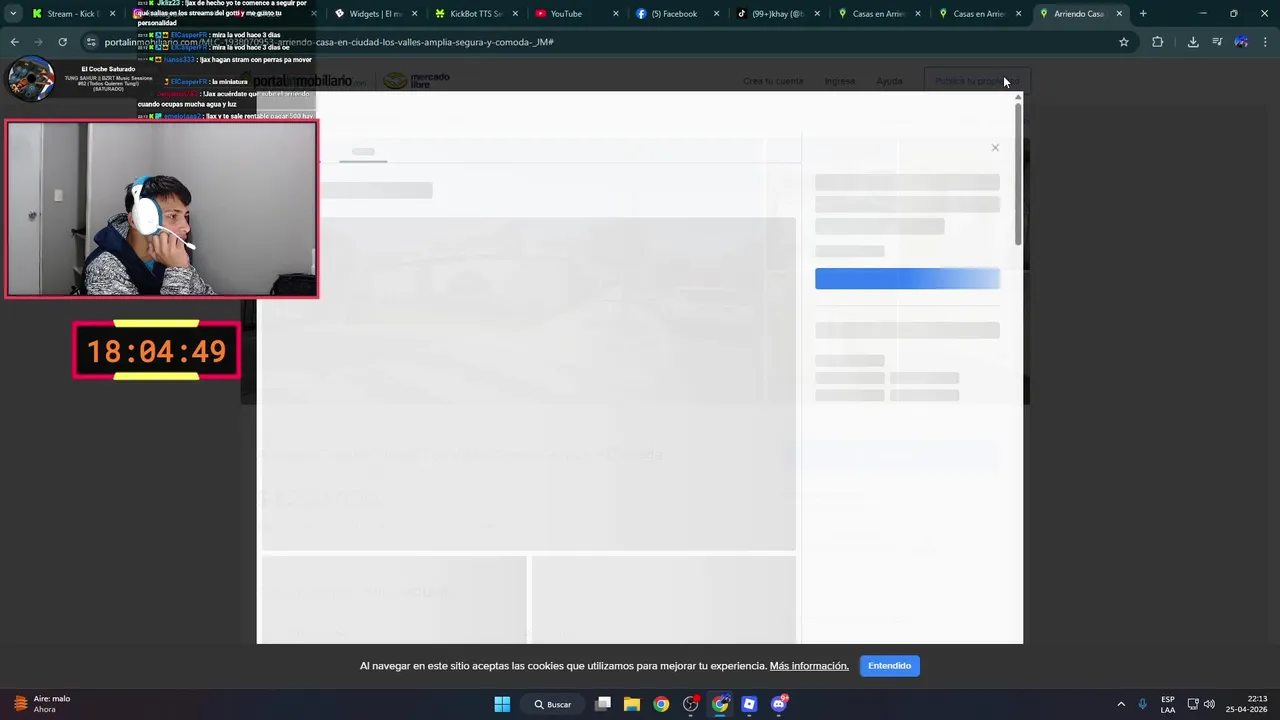The width and height of the screenshot is (1280, 720).
Task: Open the volume tray icon
Action: click(x=1209, y=704)
